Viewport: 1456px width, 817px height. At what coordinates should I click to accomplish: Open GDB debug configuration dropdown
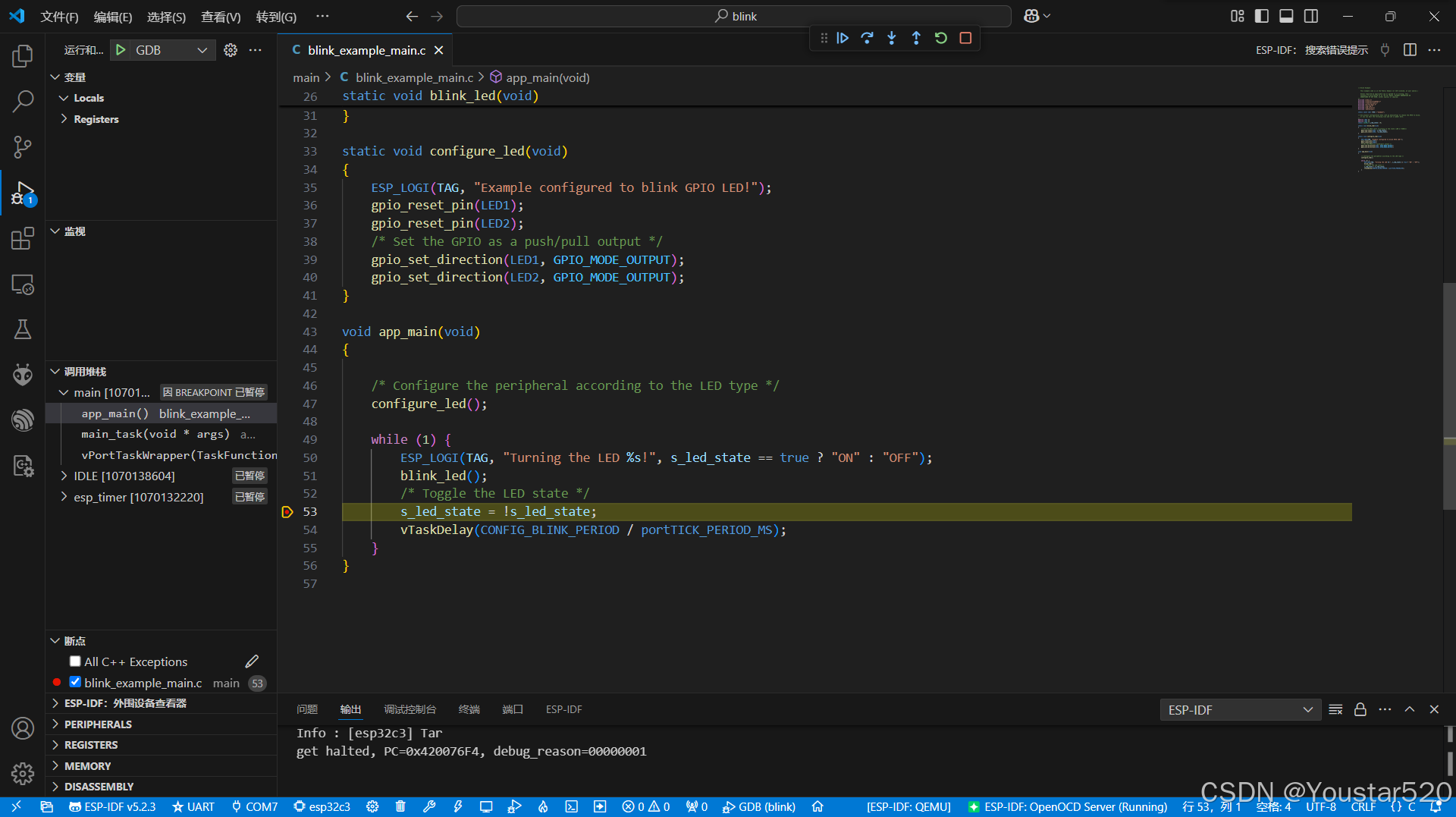pyautogui.click(x=172, y=50)
